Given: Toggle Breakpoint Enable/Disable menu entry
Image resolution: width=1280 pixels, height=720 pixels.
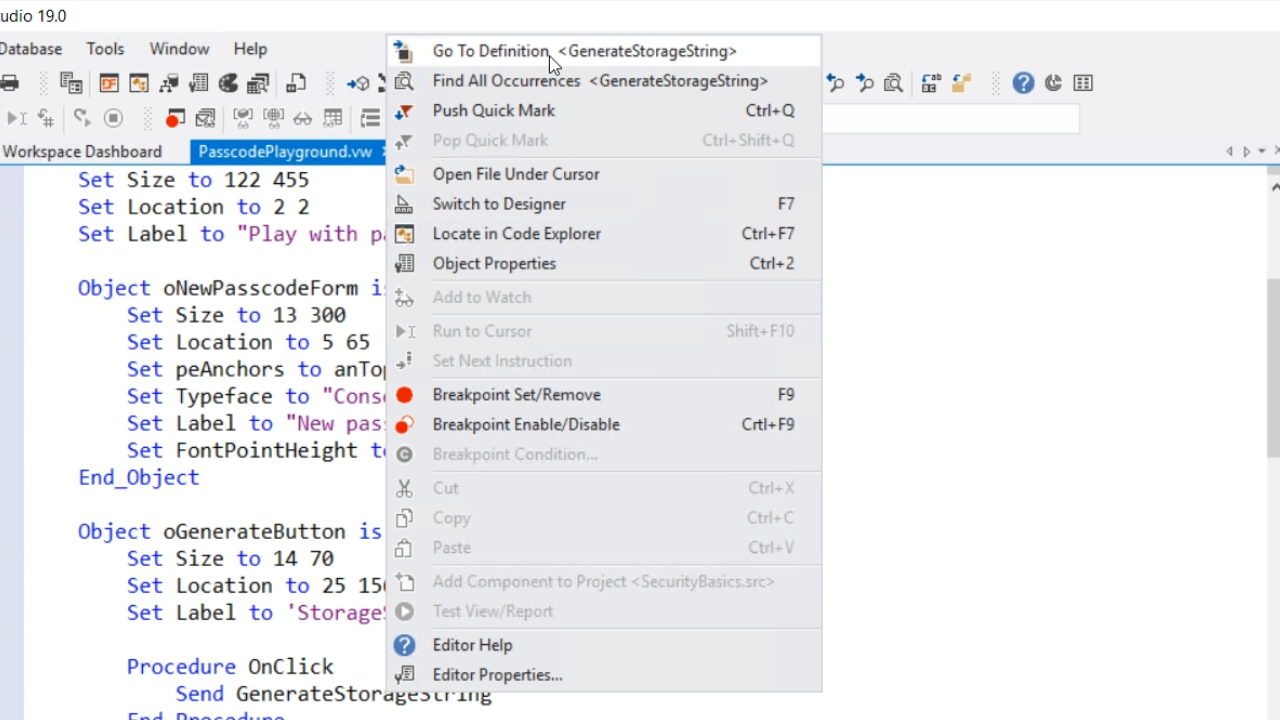Looking at the screenshot, I should [x=525, y=425].
